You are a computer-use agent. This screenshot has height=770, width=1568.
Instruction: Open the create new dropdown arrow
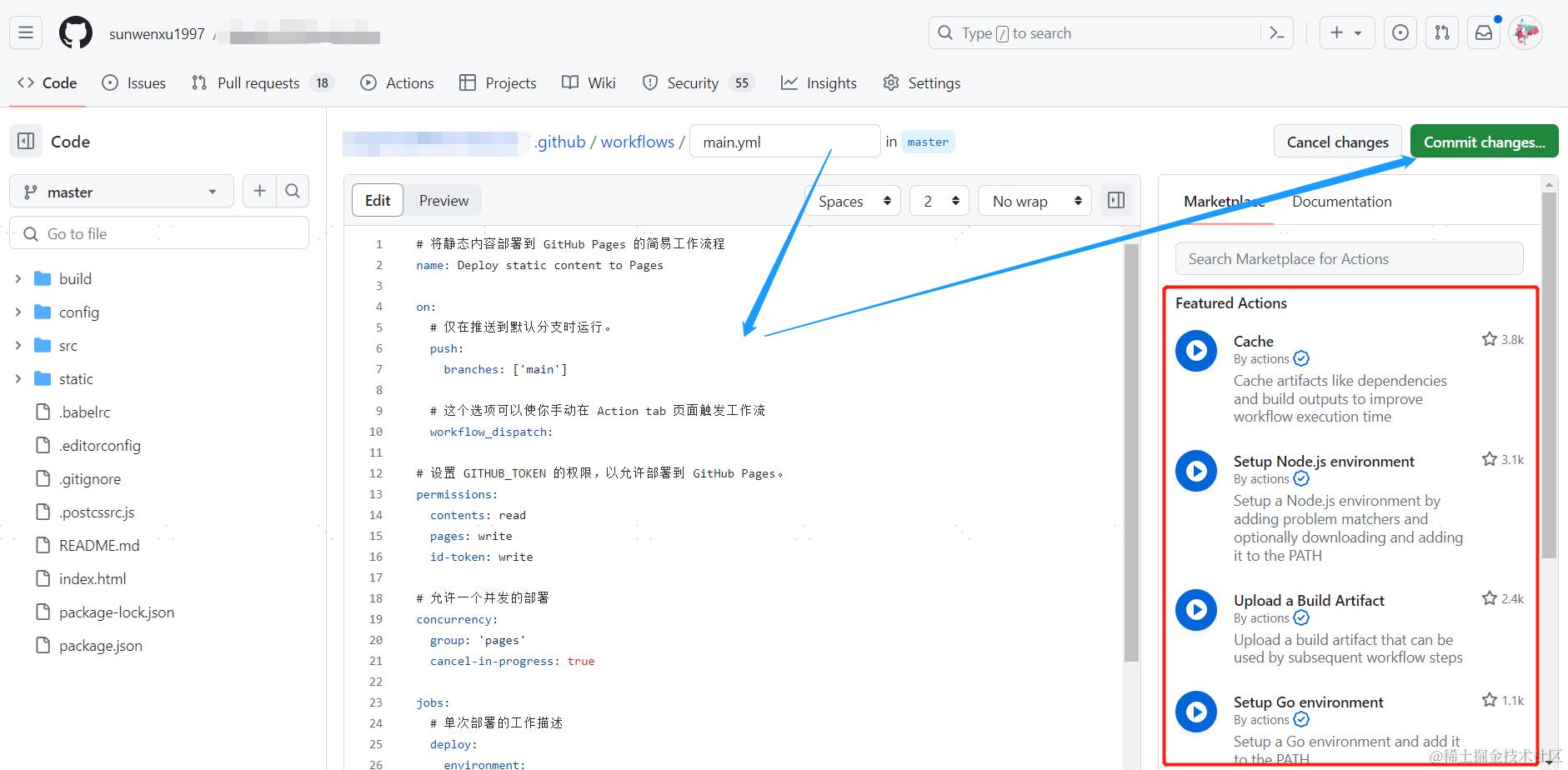point(1358,33)
